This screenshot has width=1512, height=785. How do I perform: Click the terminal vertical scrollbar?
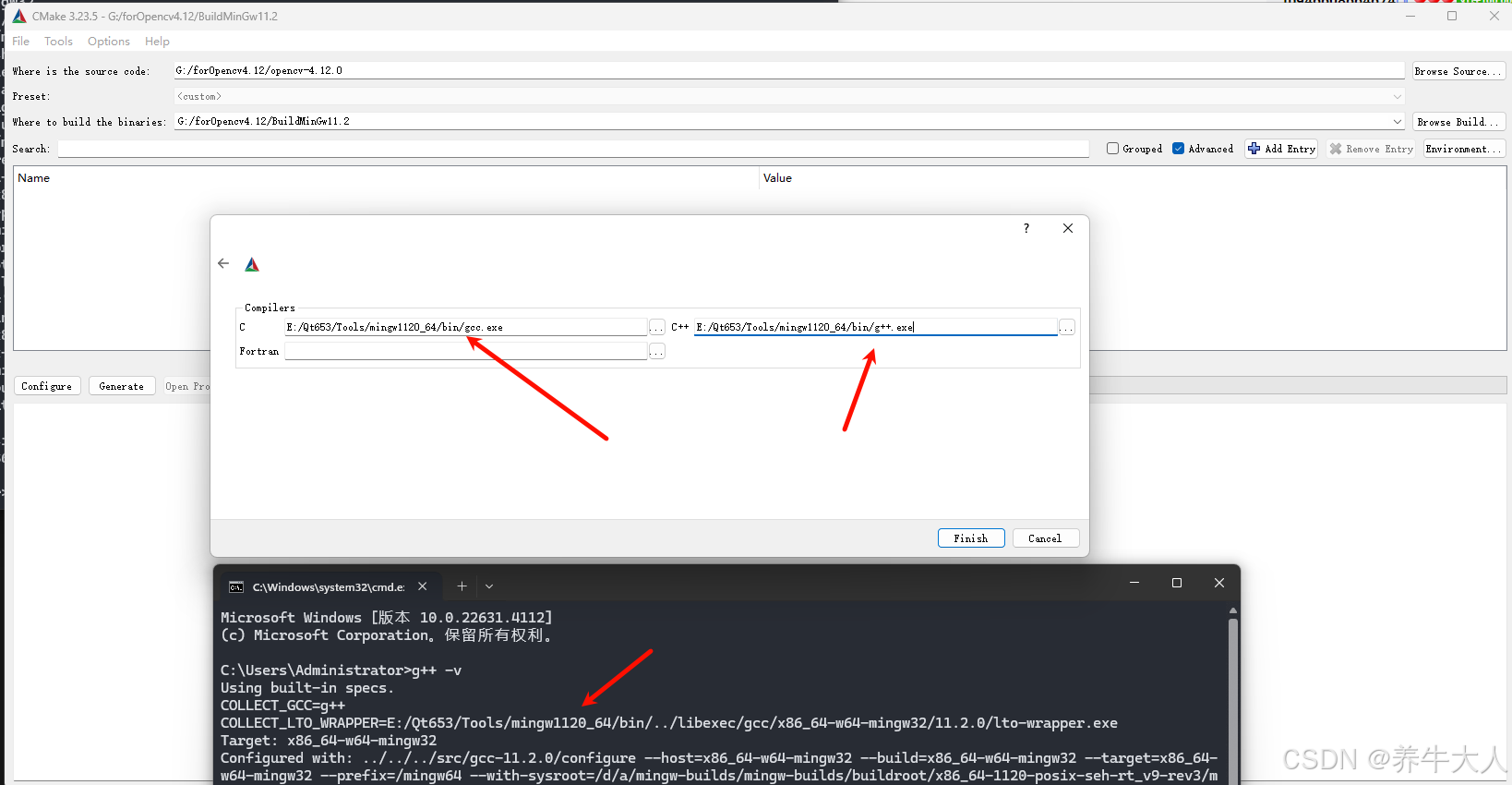pyautogui.click(x=1232, y=702)
